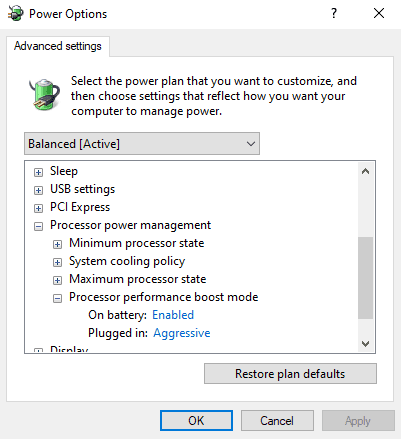401x439 pixels.
Task: Expand the PCI Express node
Action: pyautogui.click(x=39, y=208)
